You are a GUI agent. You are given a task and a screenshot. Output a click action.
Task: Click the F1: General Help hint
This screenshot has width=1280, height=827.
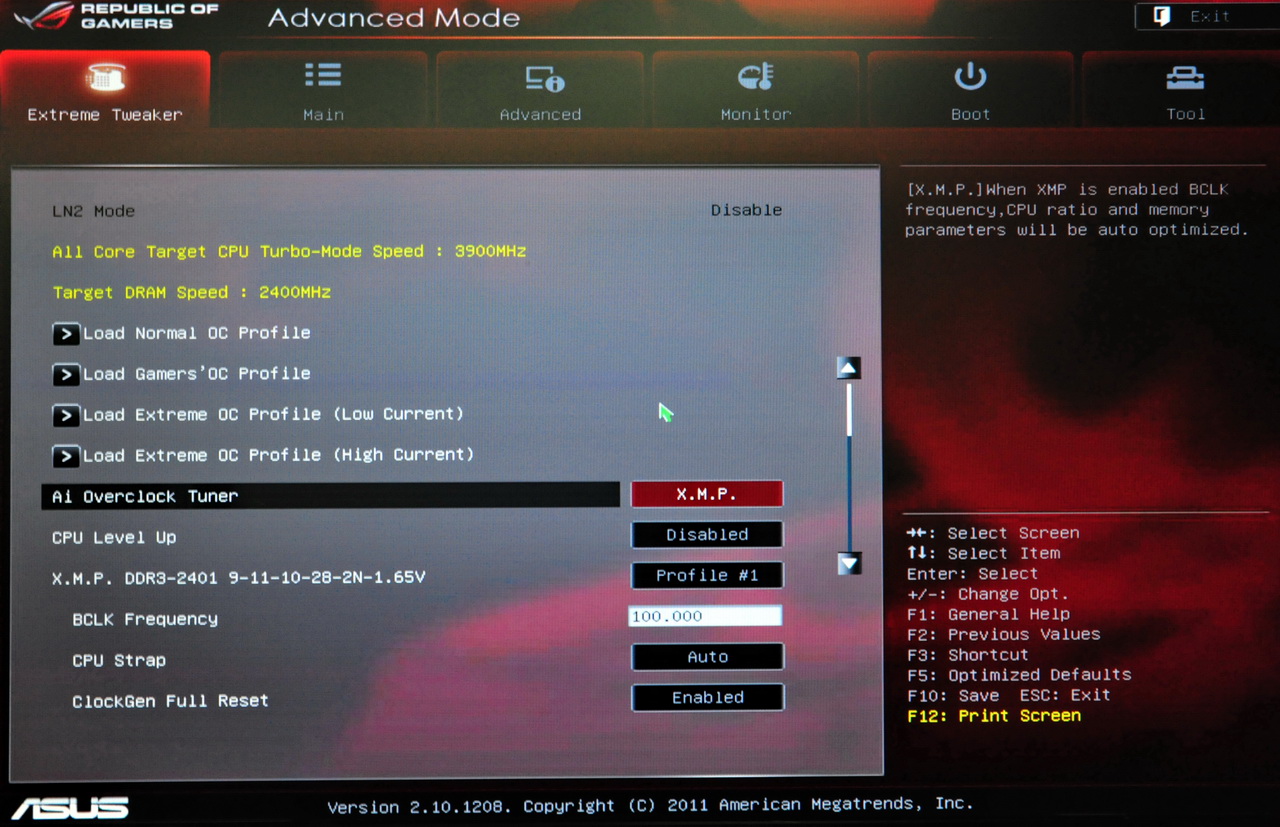tap(988, 614)
